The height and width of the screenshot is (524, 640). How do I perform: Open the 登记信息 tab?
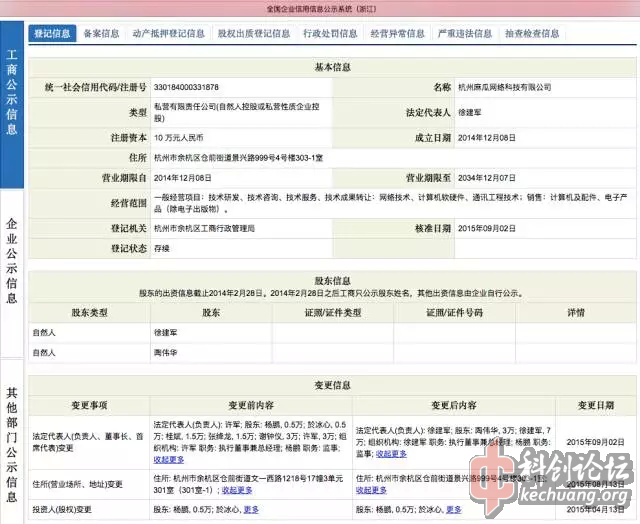tap(52, 33)
